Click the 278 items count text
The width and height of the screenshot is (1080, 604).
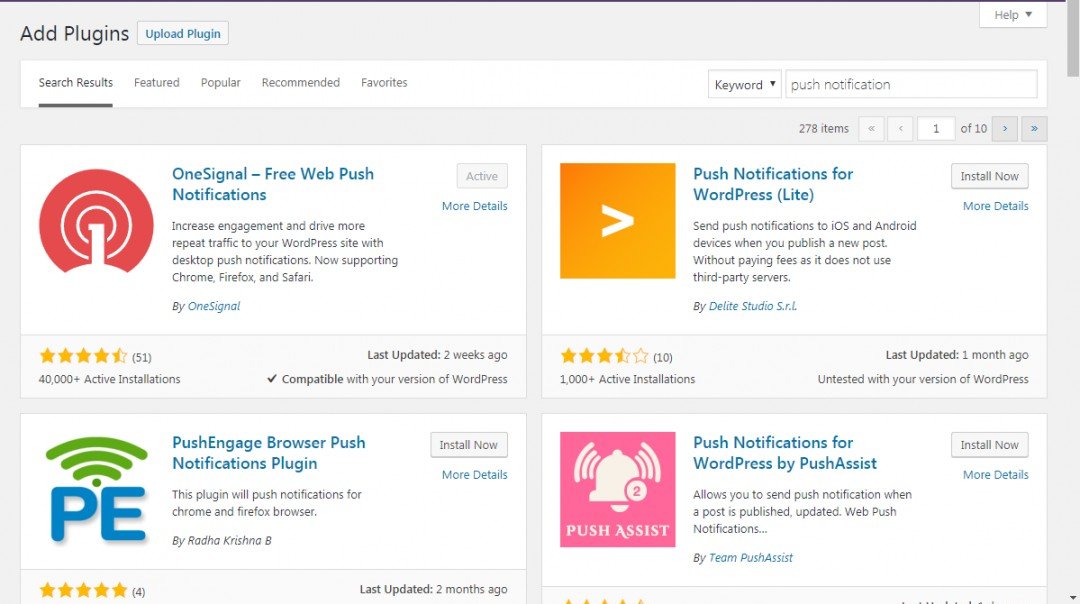point(824,129)
